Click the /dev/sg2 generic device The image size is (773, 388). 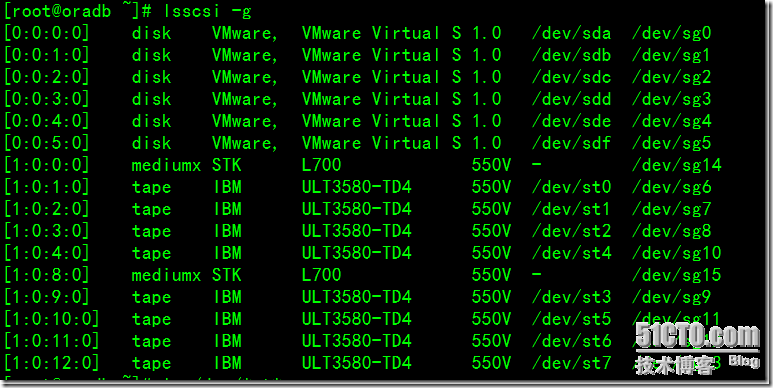tap(671, 77)
